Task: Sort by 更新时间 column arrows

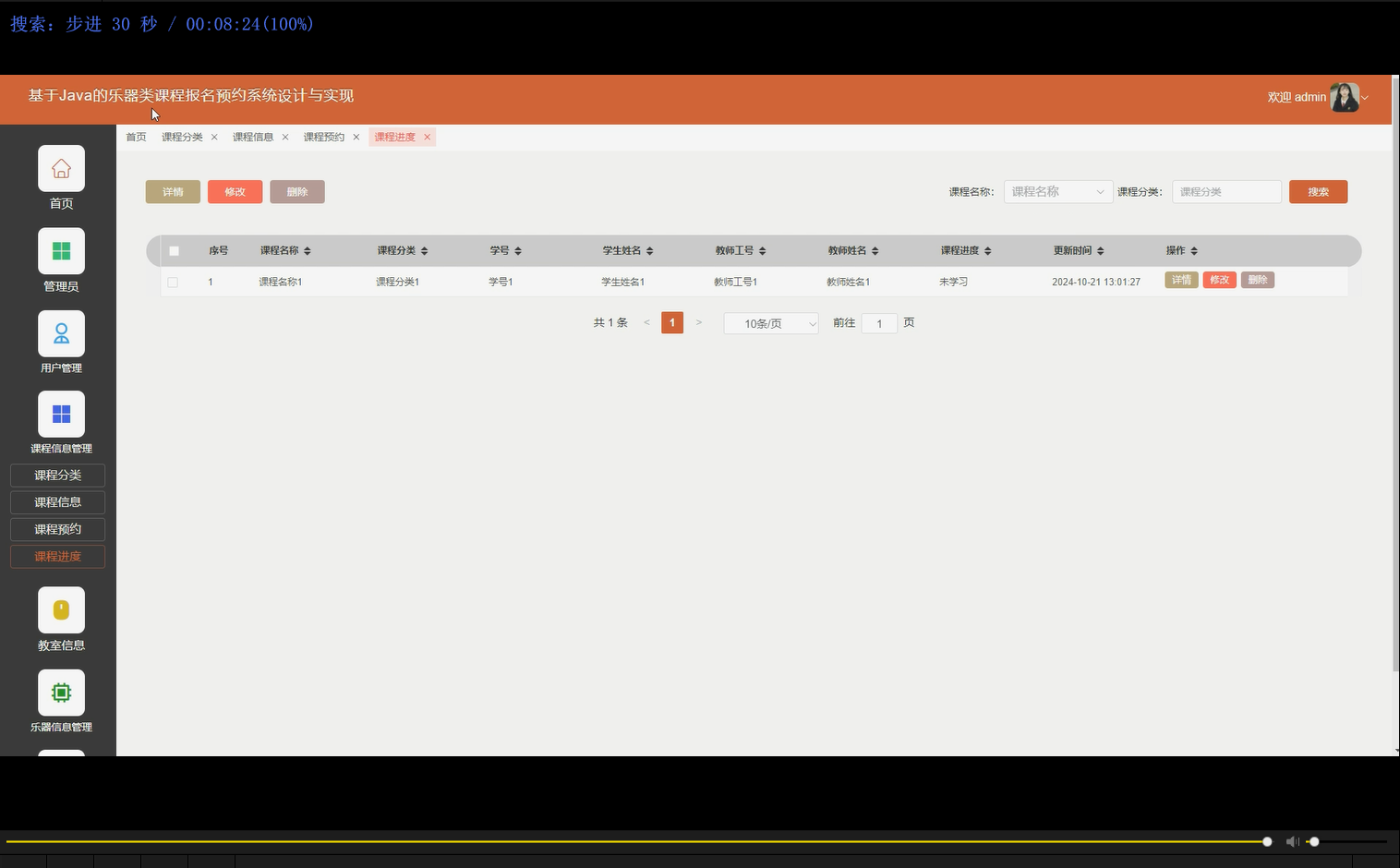Action: [x=1101, y=251]
